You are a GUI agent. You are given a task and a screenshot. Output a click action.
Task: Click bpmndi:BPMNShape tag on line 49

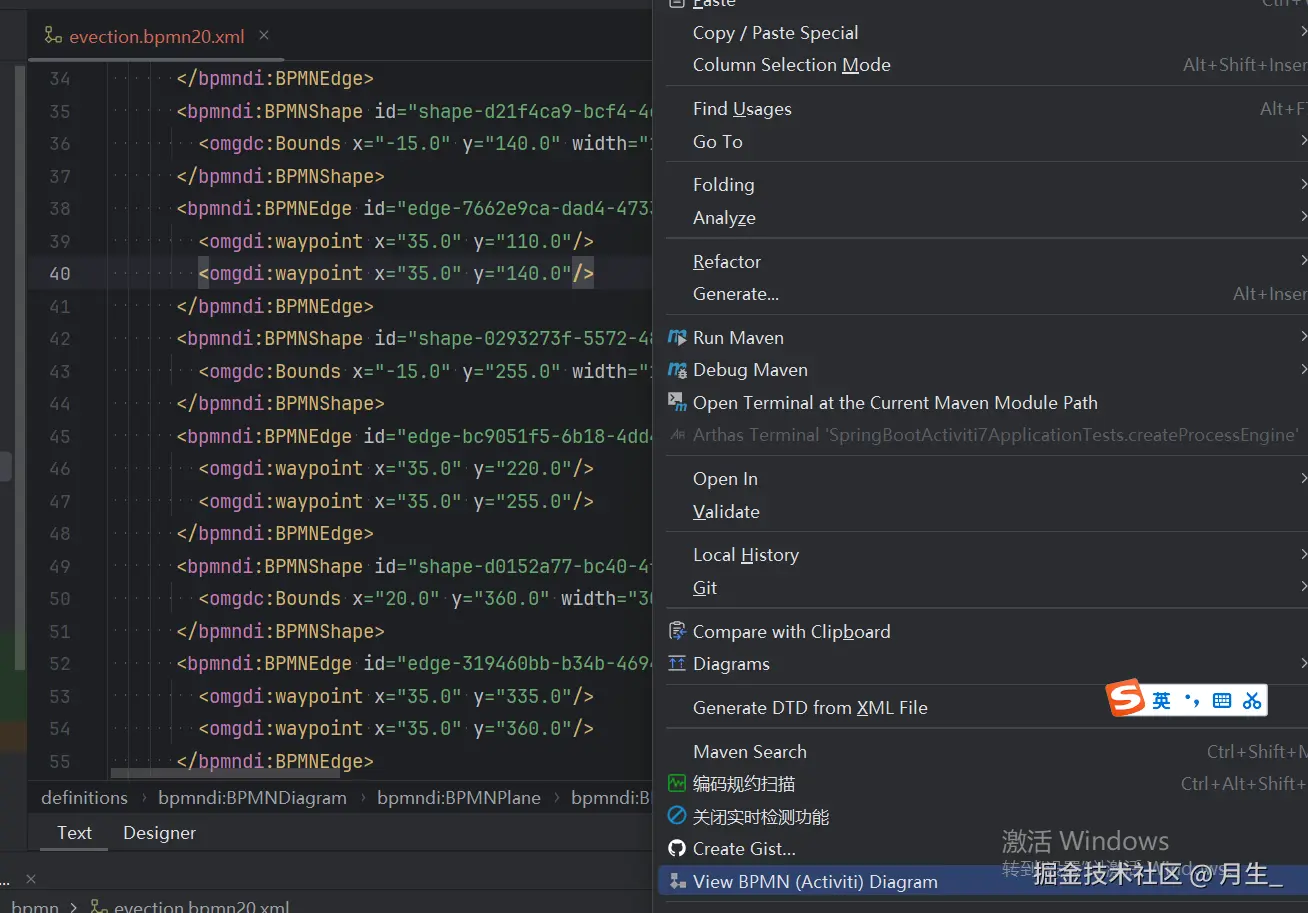coord(275,567)
